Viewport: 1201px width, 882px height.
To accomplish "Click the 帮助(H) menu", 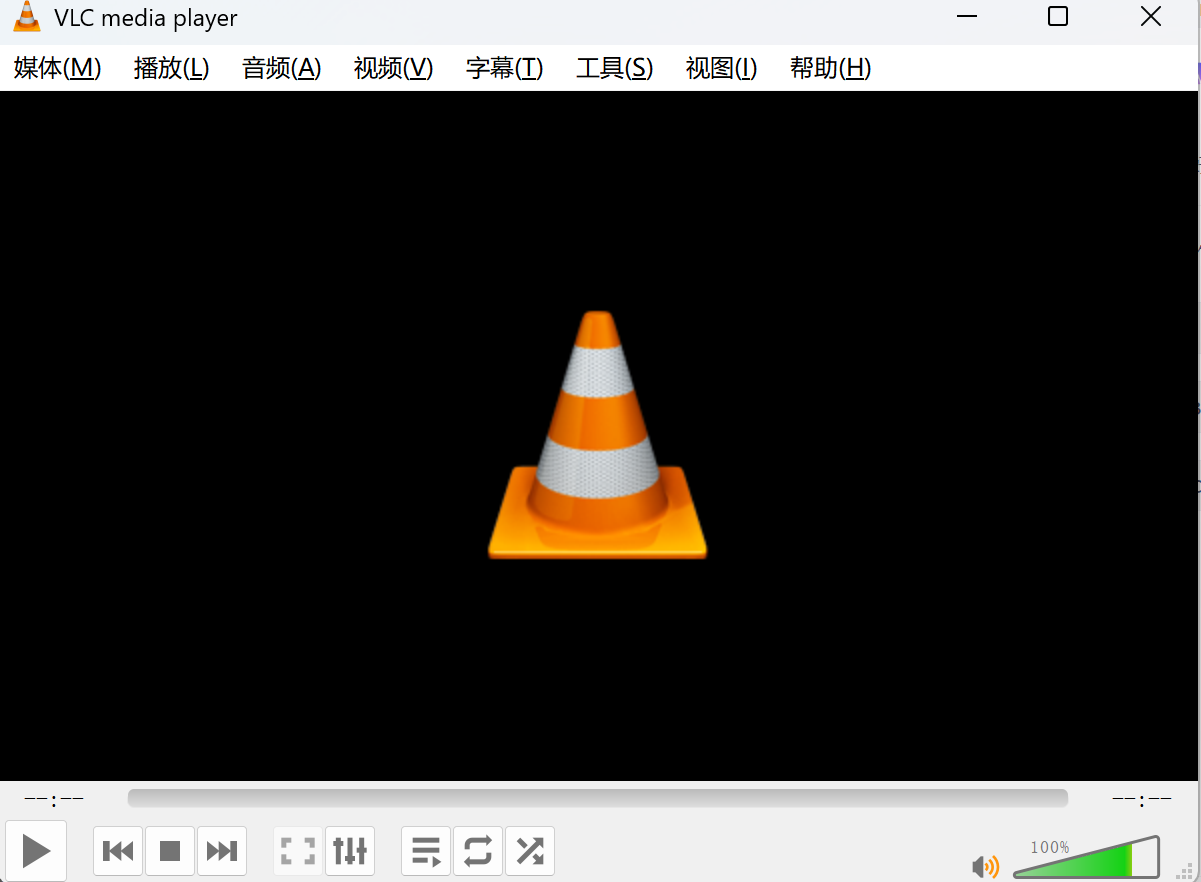I will pos(830,68).
